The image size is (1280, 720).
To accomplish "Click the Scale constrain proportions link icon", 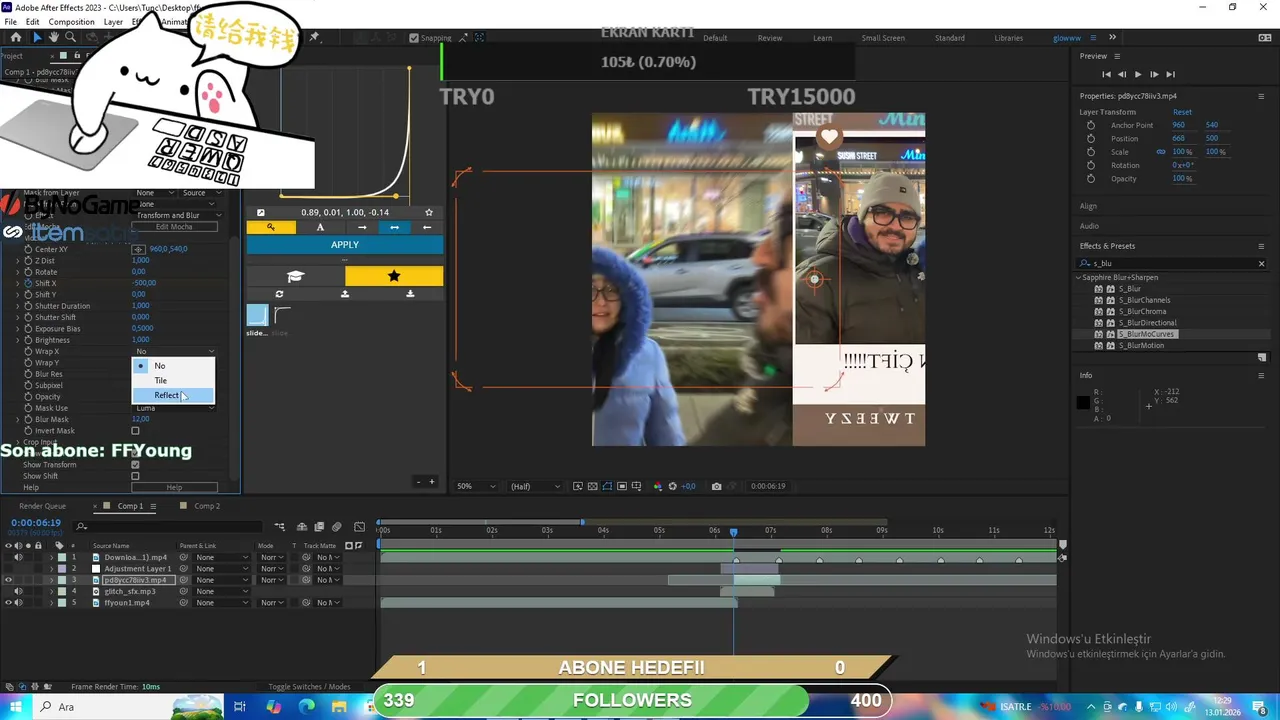I will pyautogui.click(x=1161, y=152).
